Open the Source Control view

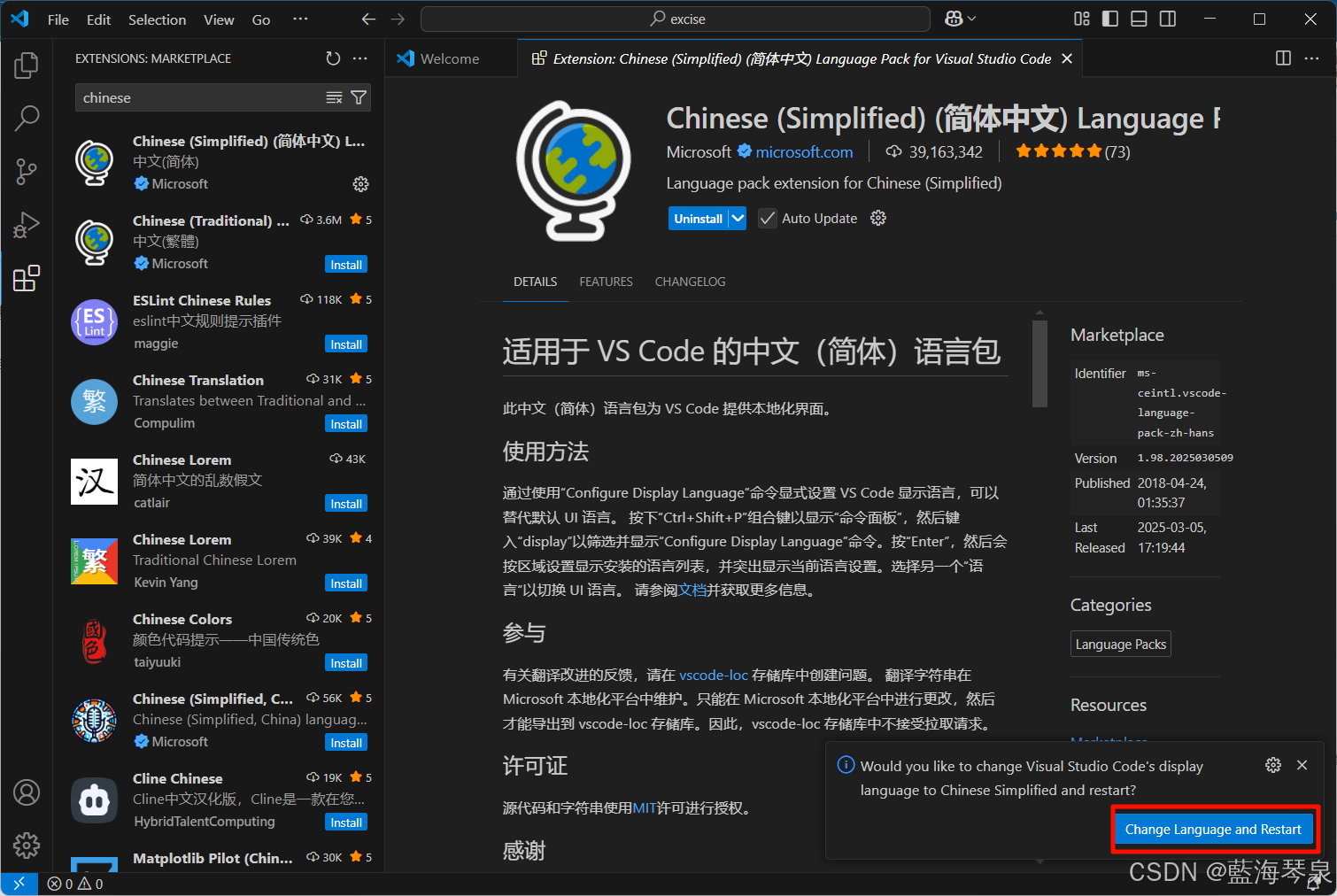coord(27,172)
